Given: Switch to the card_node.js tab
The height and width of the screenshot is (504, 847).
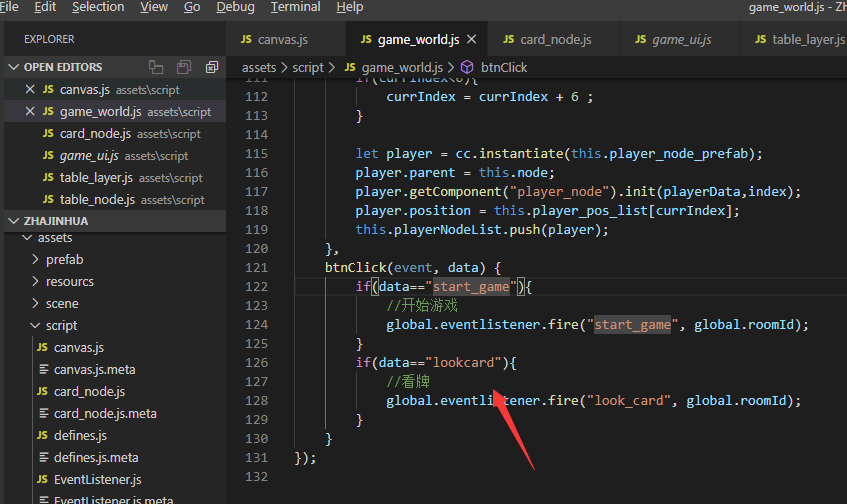Looking at the screenshot, I should coord(555,40).
